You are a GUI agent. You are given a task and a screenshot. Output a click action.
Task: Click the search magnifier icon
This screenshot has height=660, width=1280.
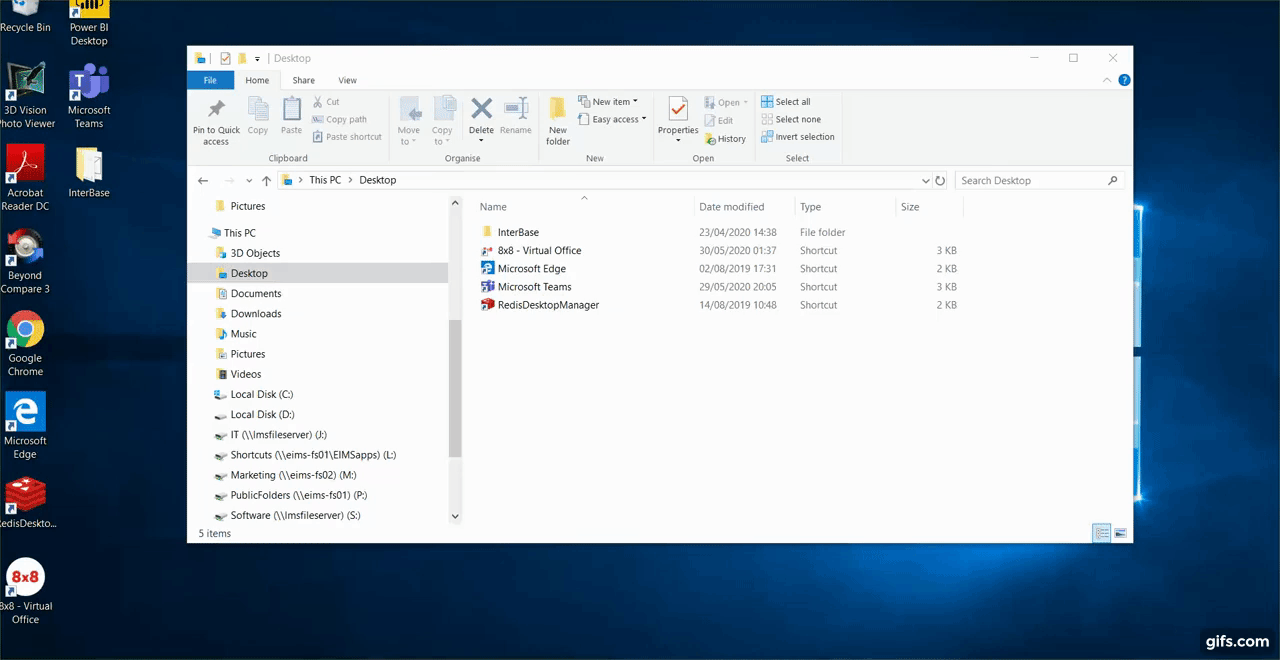click(1113, 181)
